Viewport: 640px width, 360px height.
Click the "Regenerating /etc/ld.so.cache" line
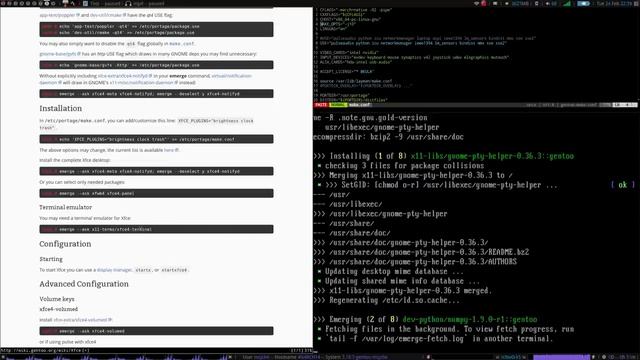tap(387, 300)
